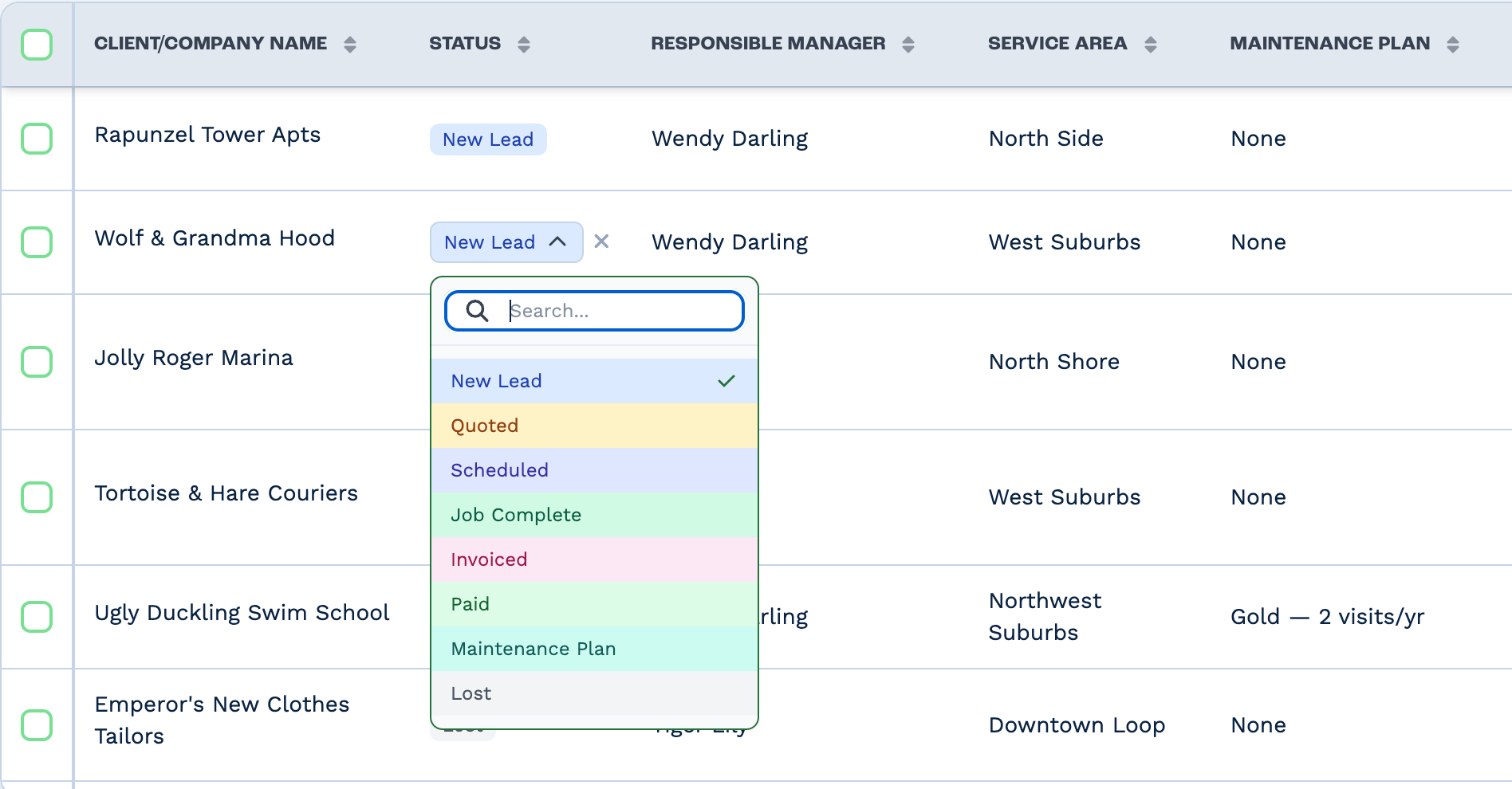
Task: Click Northwest Suburbs service area cell
Action: [x=1045, y=617]
